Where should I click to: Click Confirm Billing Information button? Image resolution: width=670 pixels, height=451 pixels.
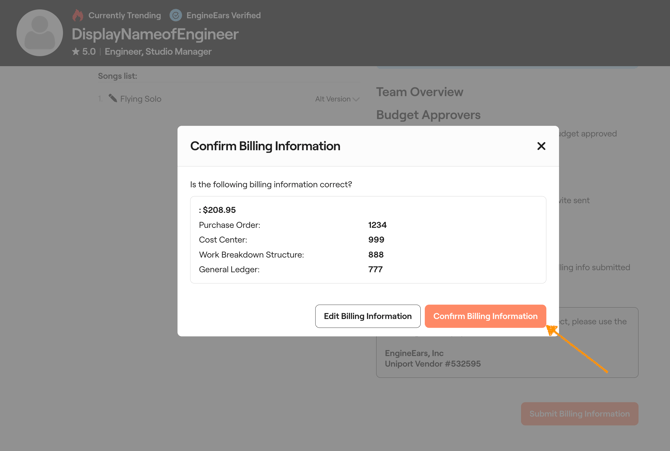485,316
